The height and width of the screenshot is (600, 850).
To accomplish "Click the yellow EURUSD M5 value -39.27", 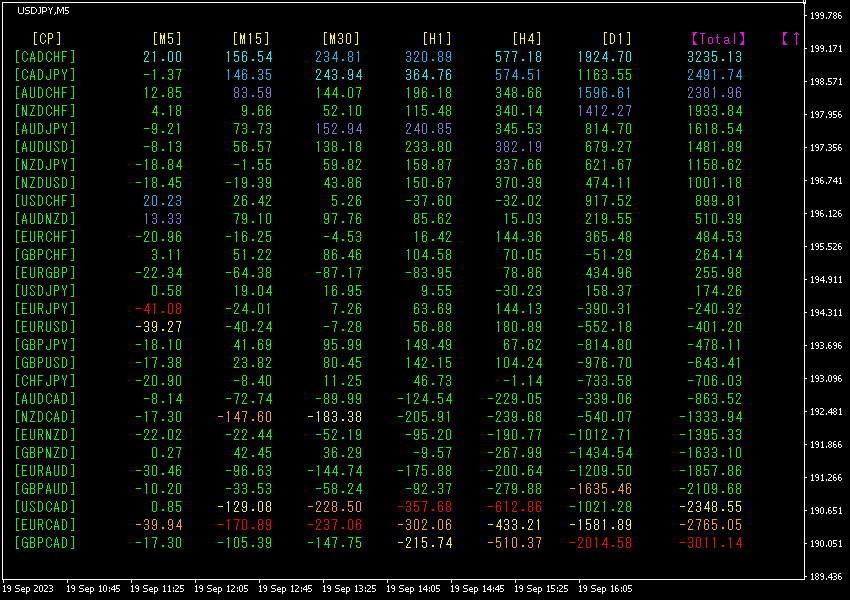I will coord(159,327).
